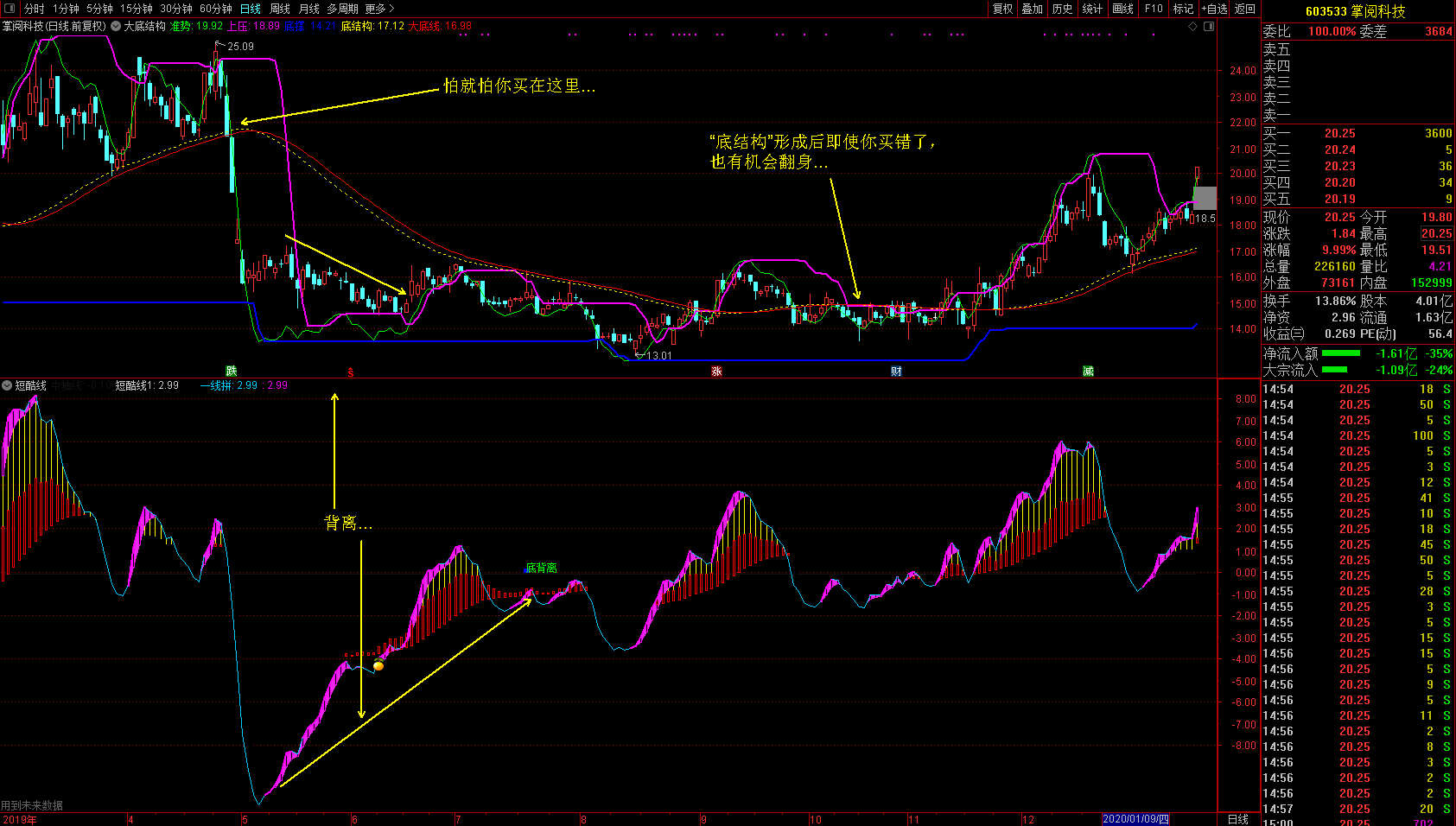Viewport: 1456px width, 826px height.
Task: Click the 财 financial event marker
Action: pos(896,371)
